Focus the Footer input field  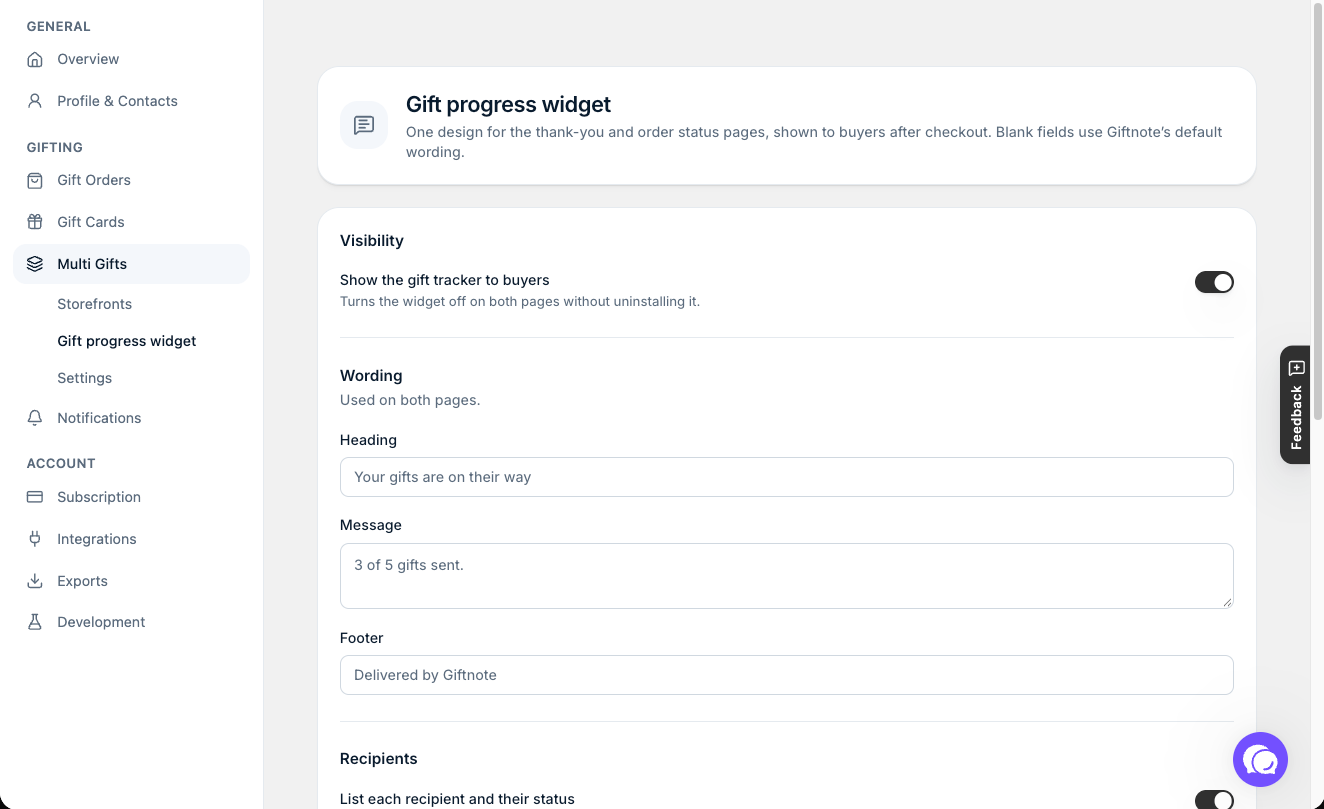coord(786,675)
